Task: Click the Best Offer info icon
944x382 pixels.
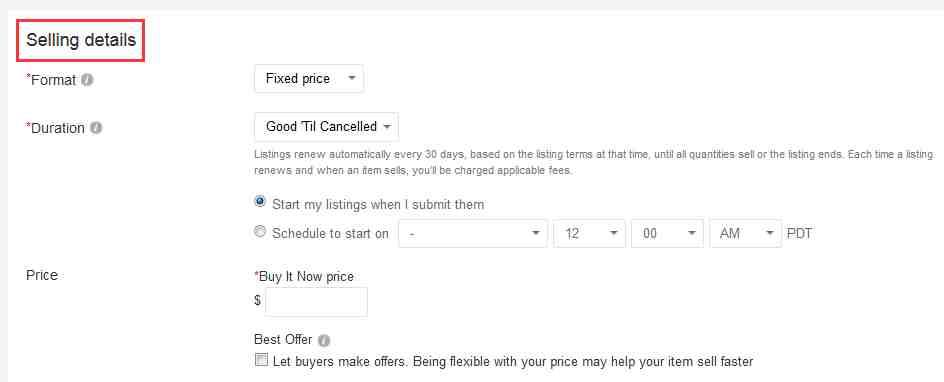Action: coord(324,340)
